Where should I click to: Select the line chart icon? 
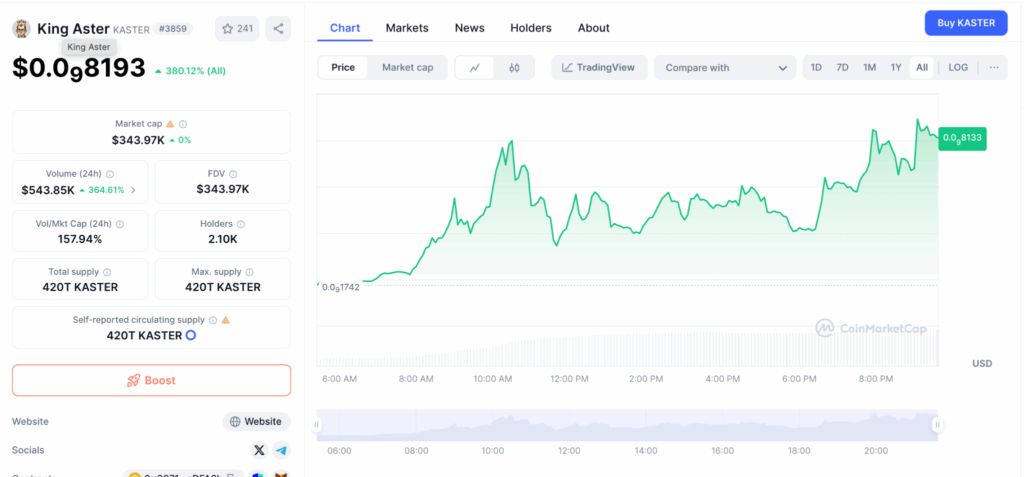[x=475, y=68]
